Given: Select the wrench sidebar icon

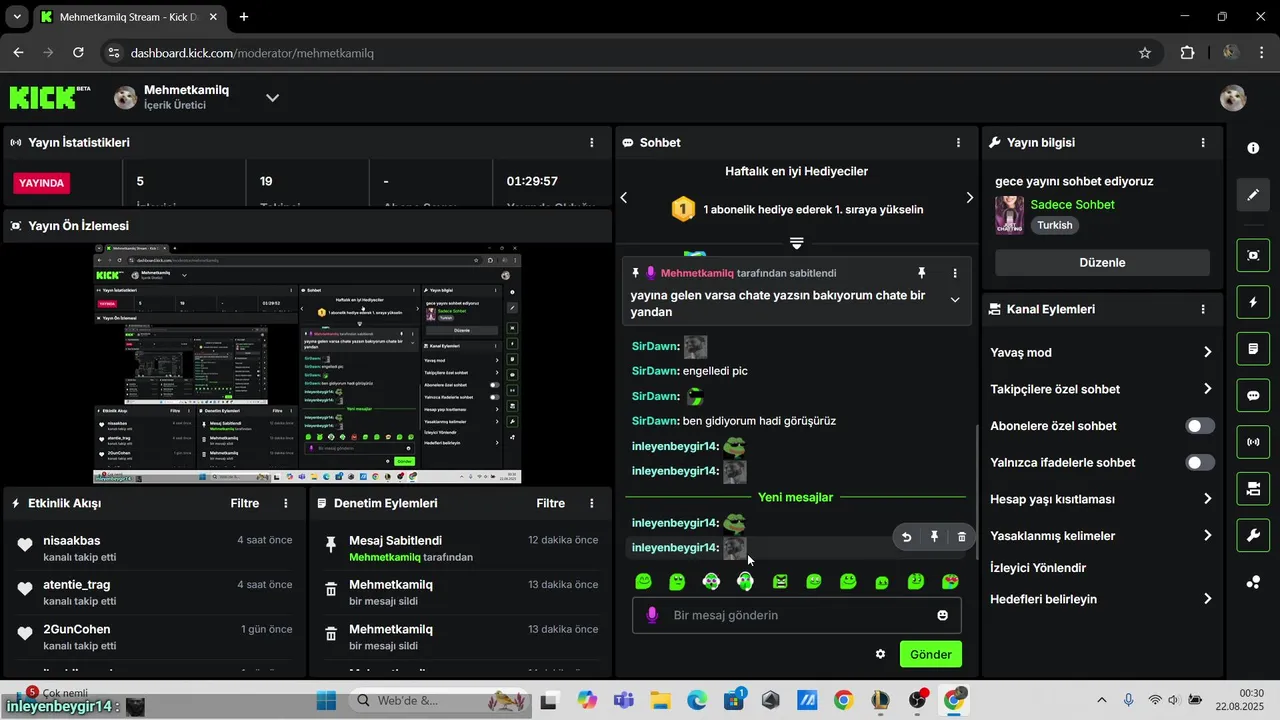Looking at the screenshot, I should tap(1253, 535).
